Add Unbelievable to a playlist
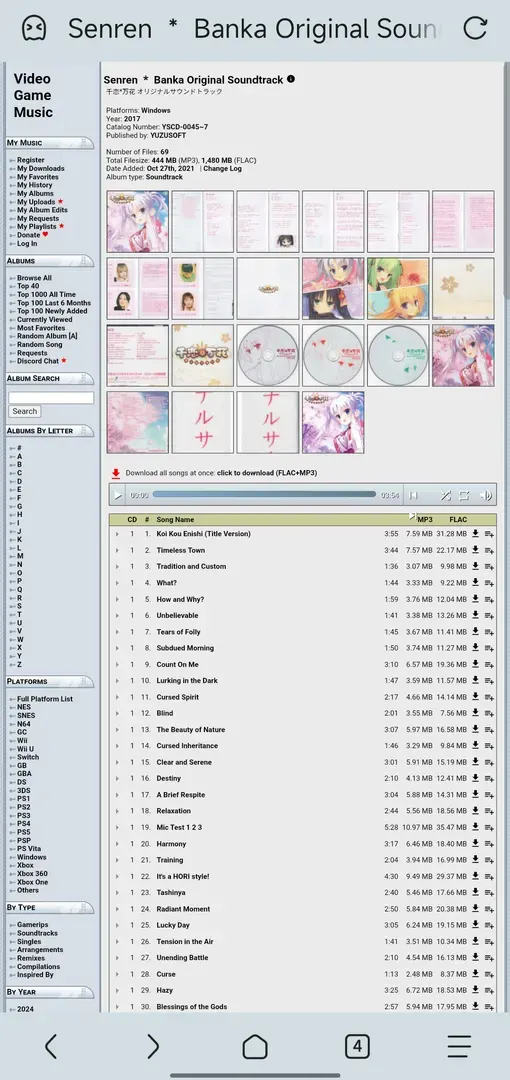510x1080 pixels. point(489,616)
